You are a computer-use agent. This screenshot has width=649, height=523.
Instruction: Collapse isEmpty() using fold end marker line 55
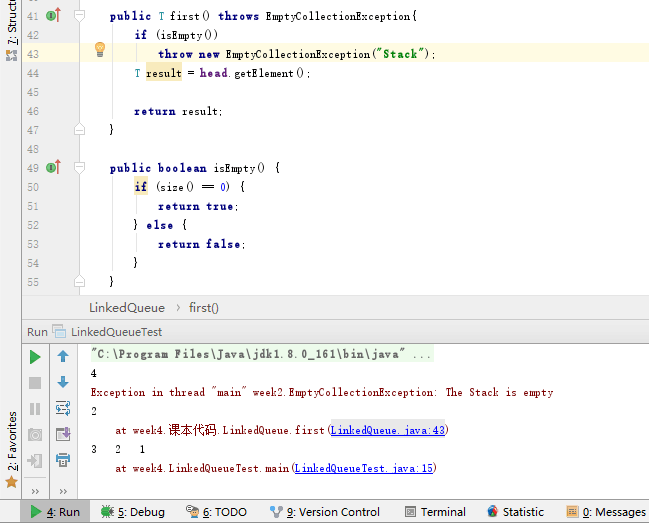point(79,281)
